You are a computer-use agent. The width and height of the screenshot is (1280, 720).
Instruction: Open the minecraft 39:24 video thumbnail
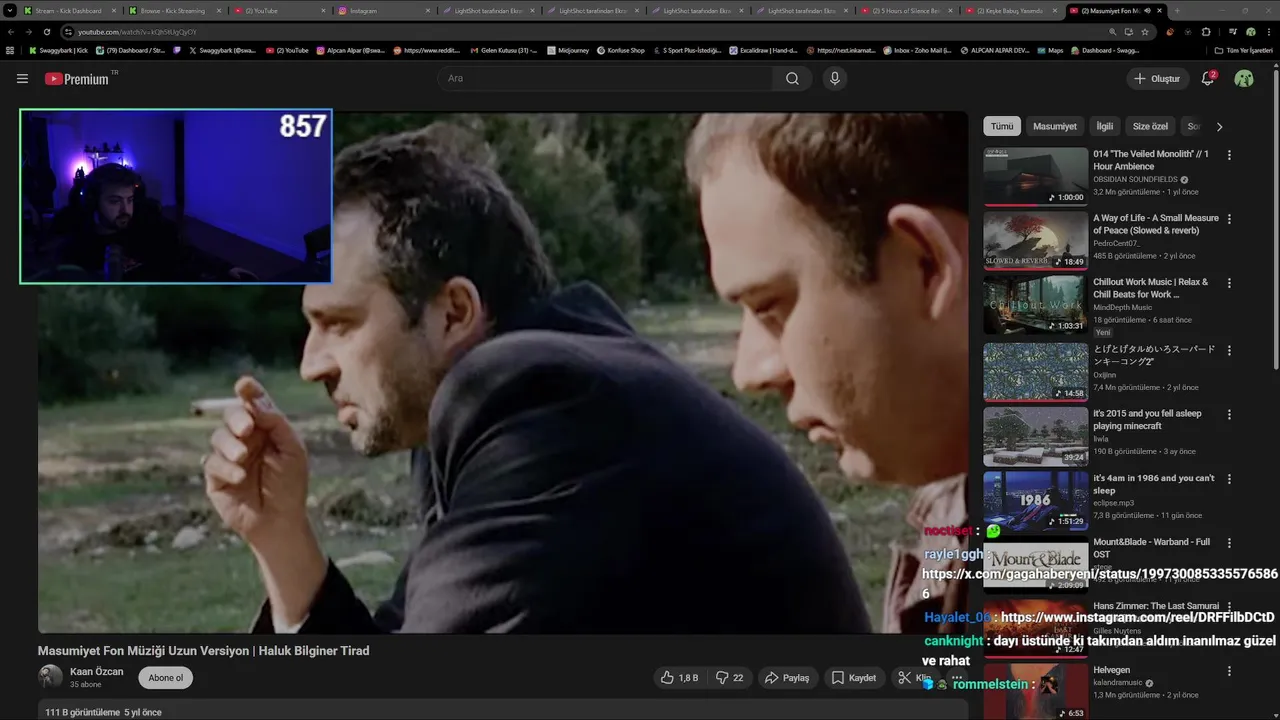1035,436
